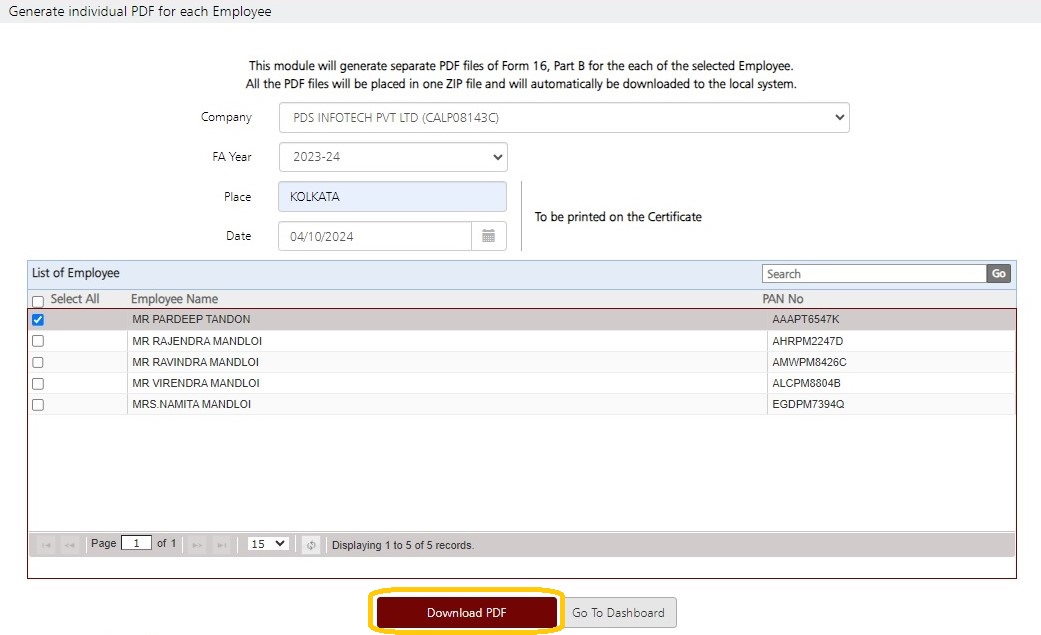Check MR VIRENDRA MANDLOI checkbox

pyautogui.click(x=38, y=384)
